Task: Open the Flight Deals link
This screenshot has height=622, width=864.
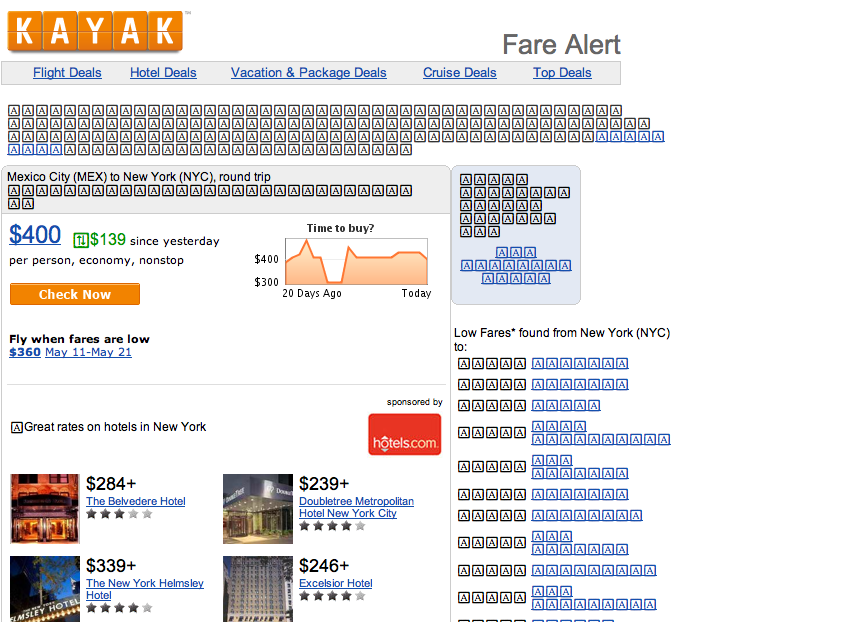Action: [x=67, y=73]
